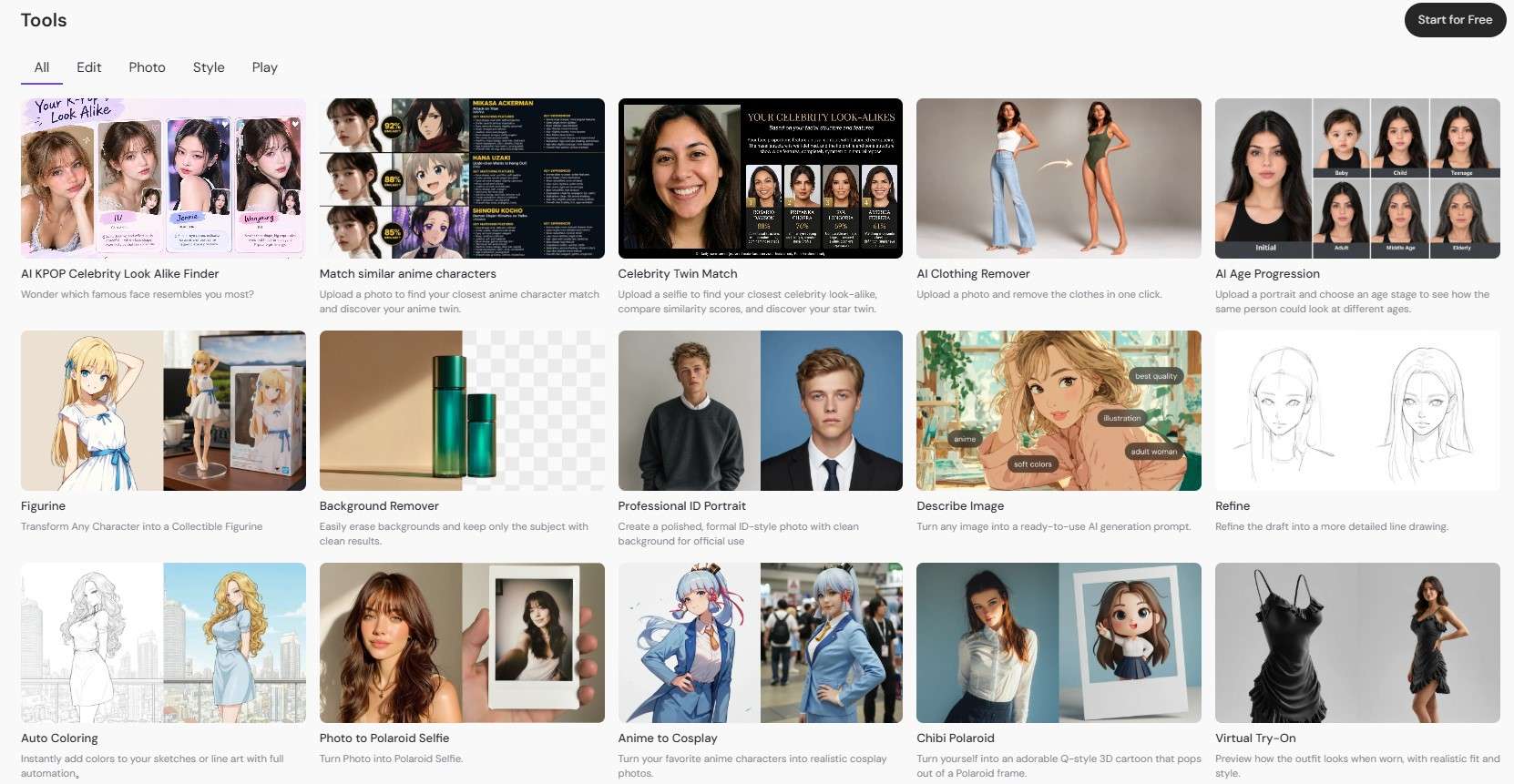
Task: Select the All tab
Action: [x=42, y=67]
